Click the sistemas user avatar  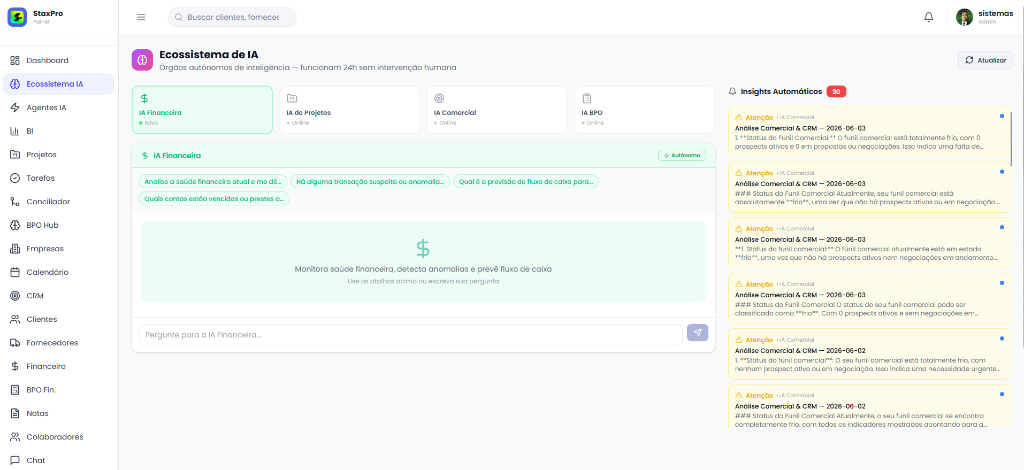(965, 17)
